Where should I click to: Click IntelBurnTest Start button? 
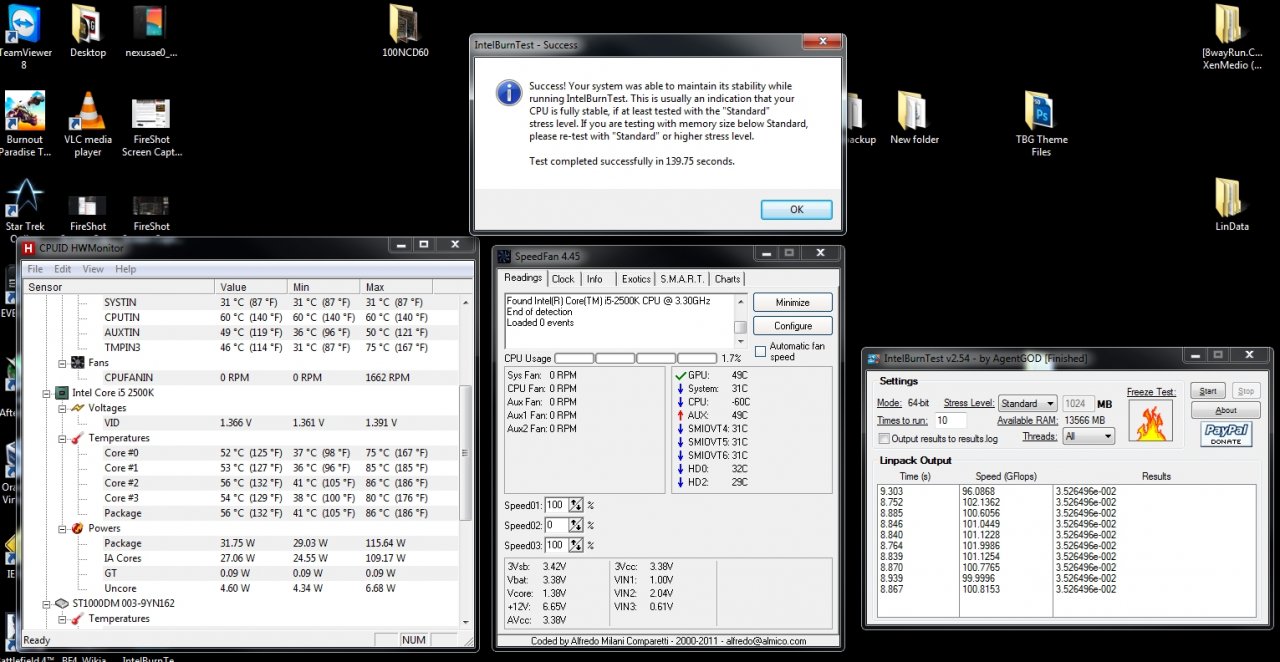(x=1208, y=391)
